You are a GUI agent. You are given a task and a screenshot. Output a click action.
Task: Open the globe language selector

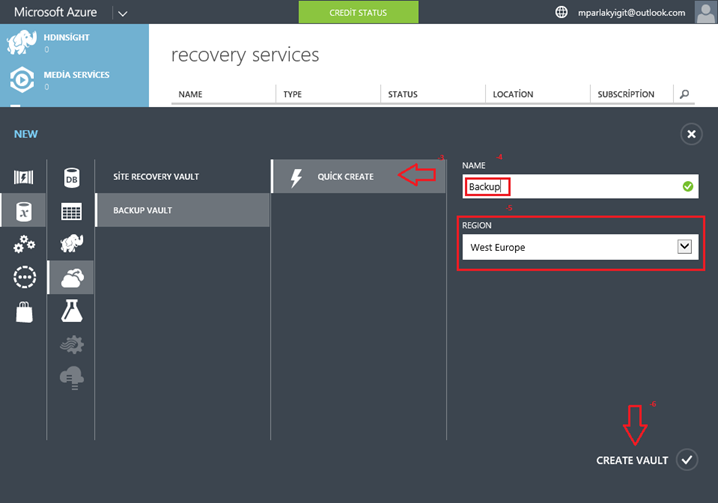pos(561,12)
